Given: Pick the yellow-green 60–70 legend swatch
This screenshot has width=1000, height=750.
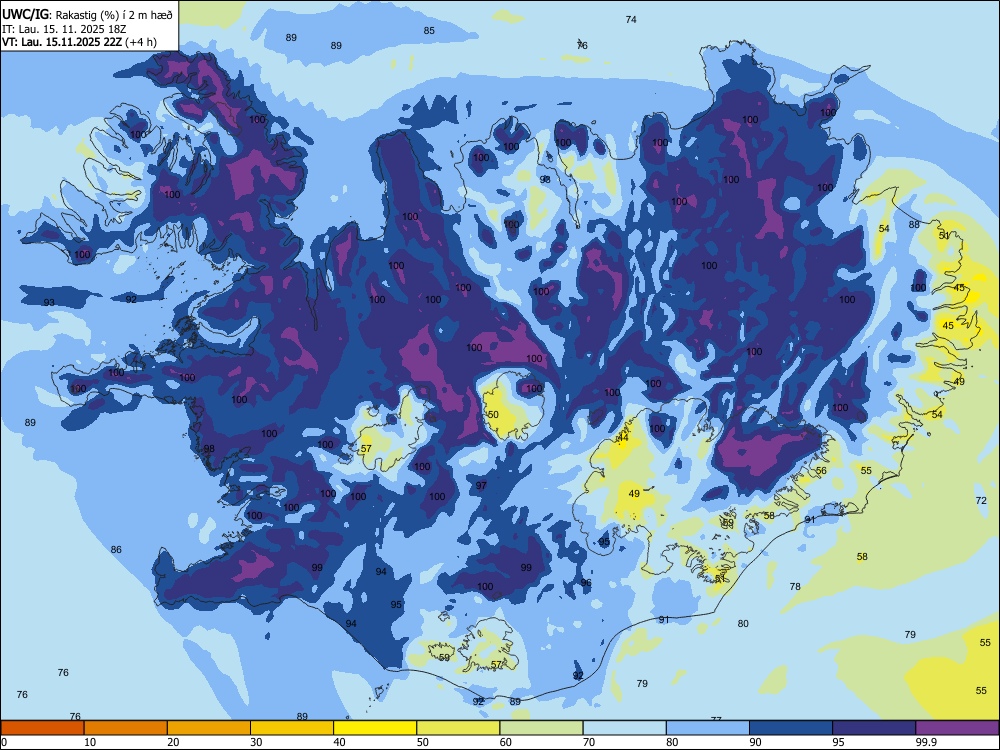Looking at the screenshot, I should click(x=541, y=728).
